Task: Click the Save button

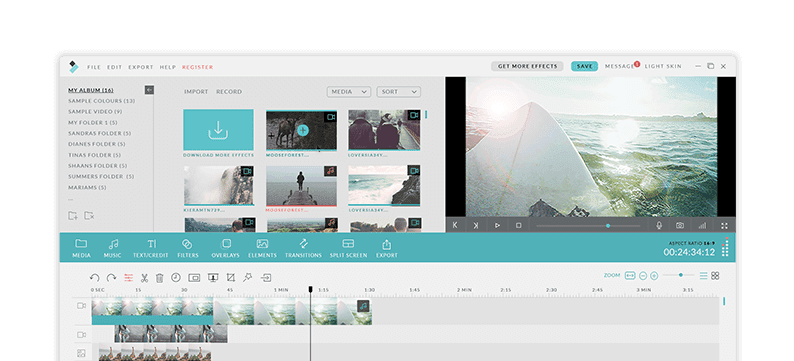Action: (584, 66)
